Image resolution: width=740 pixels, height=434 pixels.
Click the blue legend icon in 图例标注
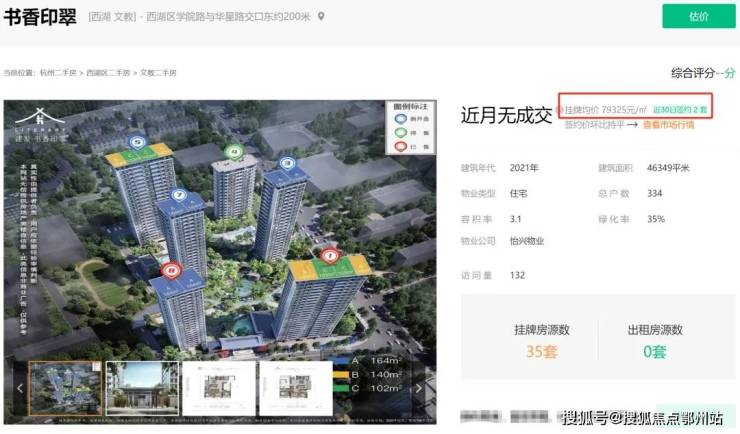tap(401, 119)
